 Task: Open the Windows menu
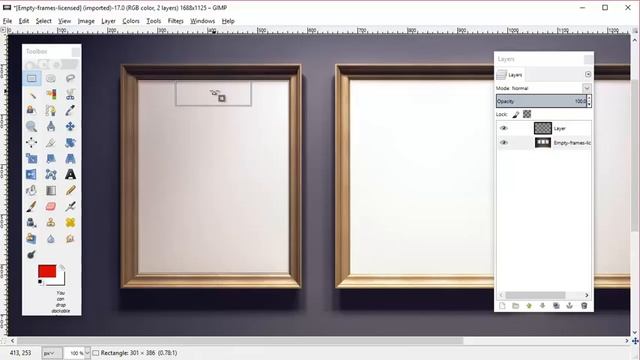click(x=202, y=21)
